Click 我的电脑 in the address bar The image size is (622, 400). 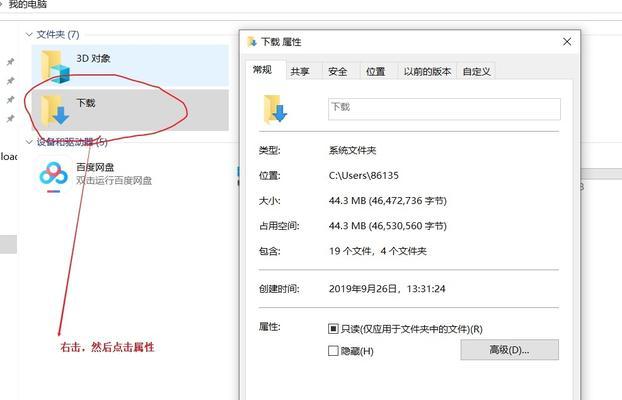[28, 5]
